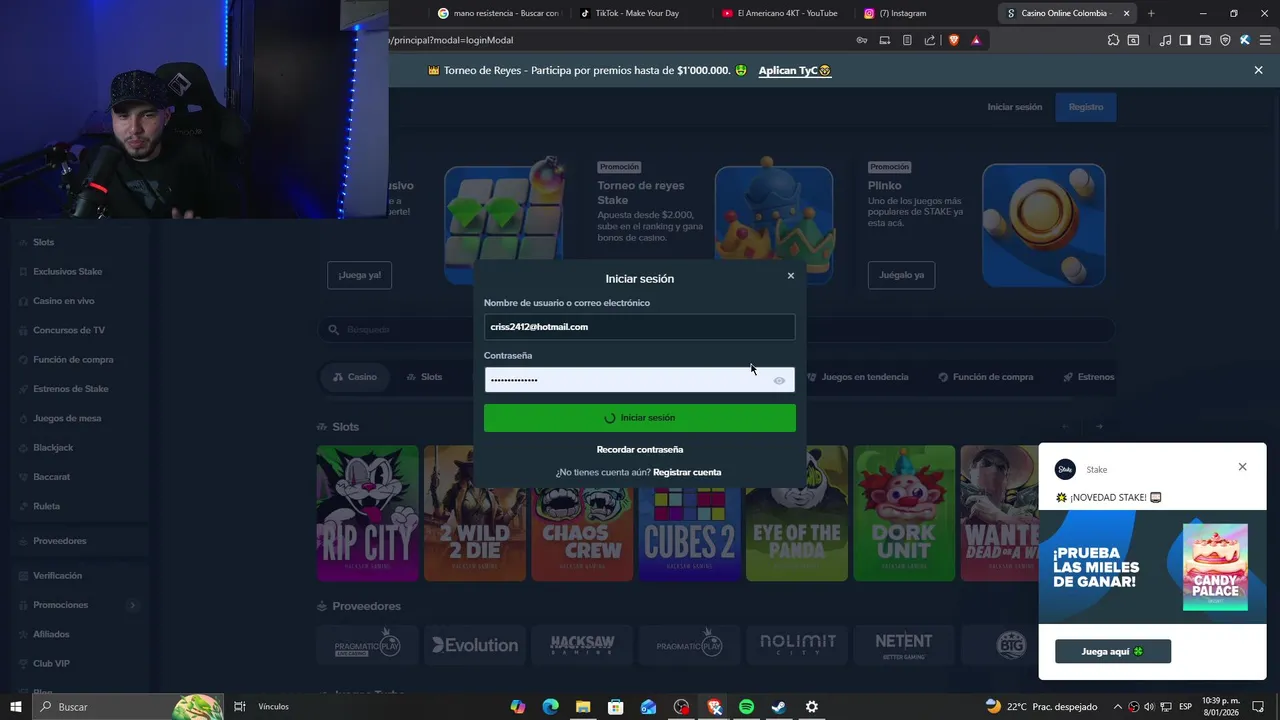
Task: Open Spotify from the taskbar
Action: pos(746,707)
